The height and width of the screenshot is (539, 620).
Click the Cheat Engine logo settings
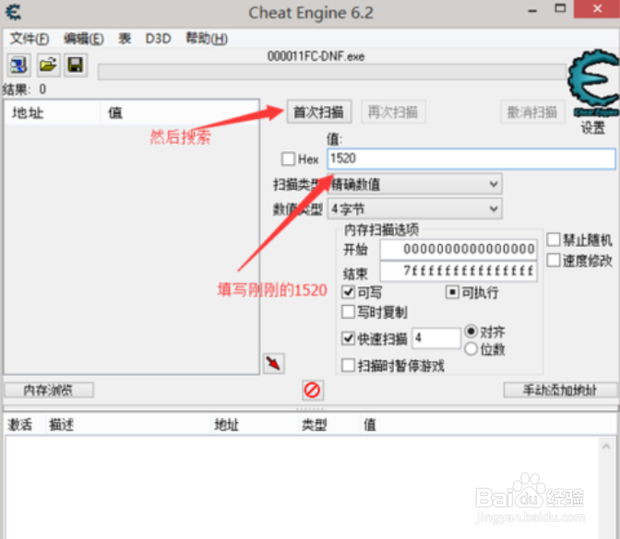pos(593,83)
